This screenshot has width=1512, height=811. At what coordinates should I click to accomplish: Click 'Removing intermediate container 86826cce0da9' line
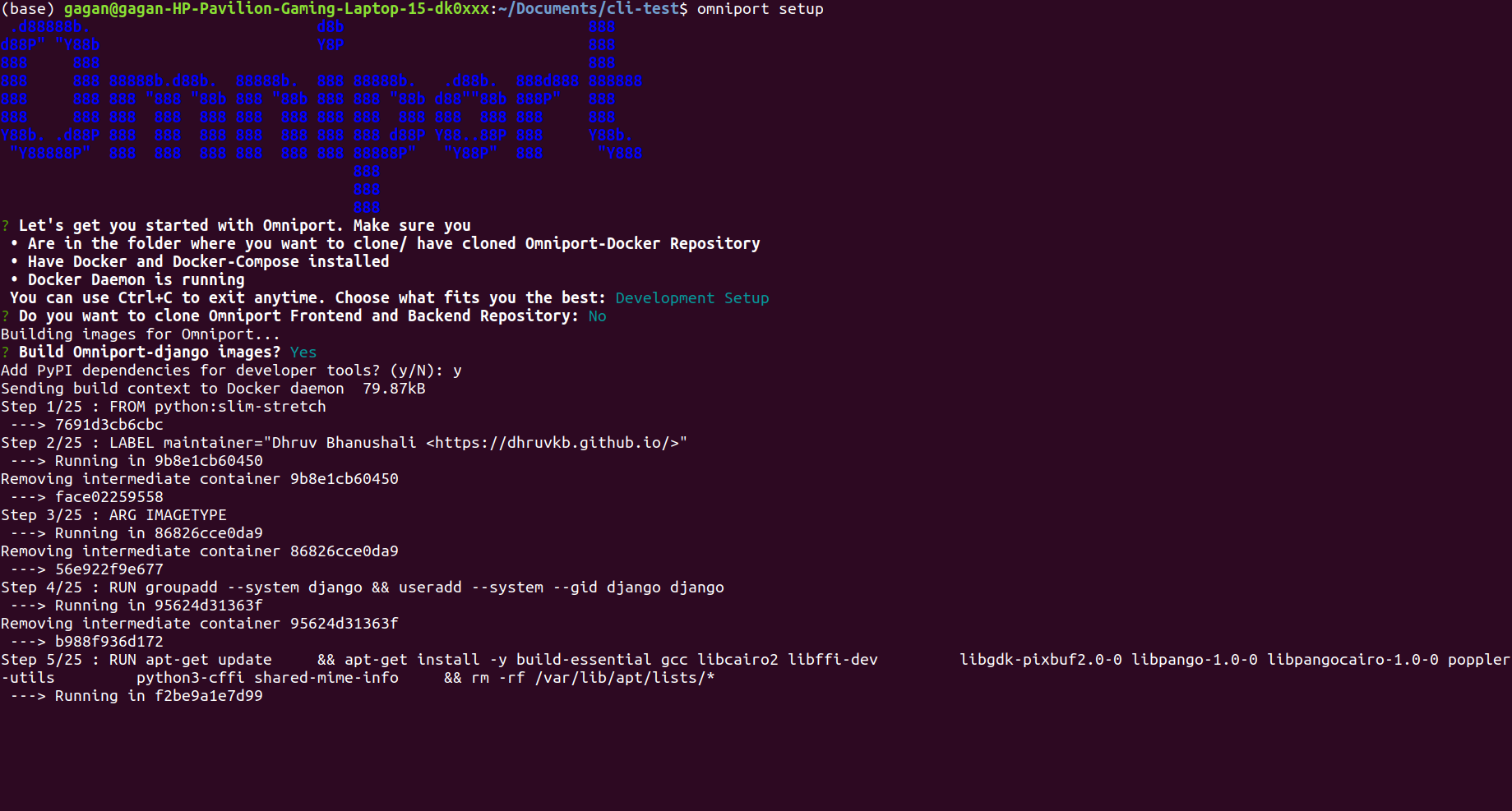200,551
